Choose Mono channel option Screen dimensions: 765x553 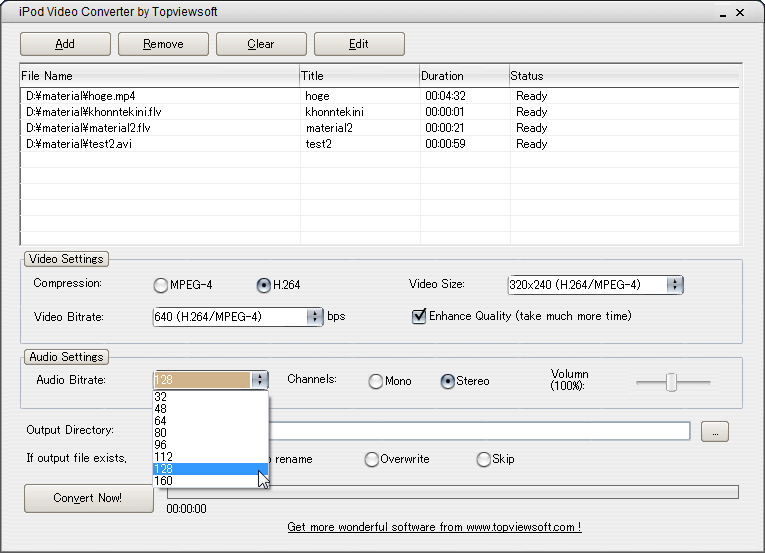pyautogui.click(x=376, y=381)
